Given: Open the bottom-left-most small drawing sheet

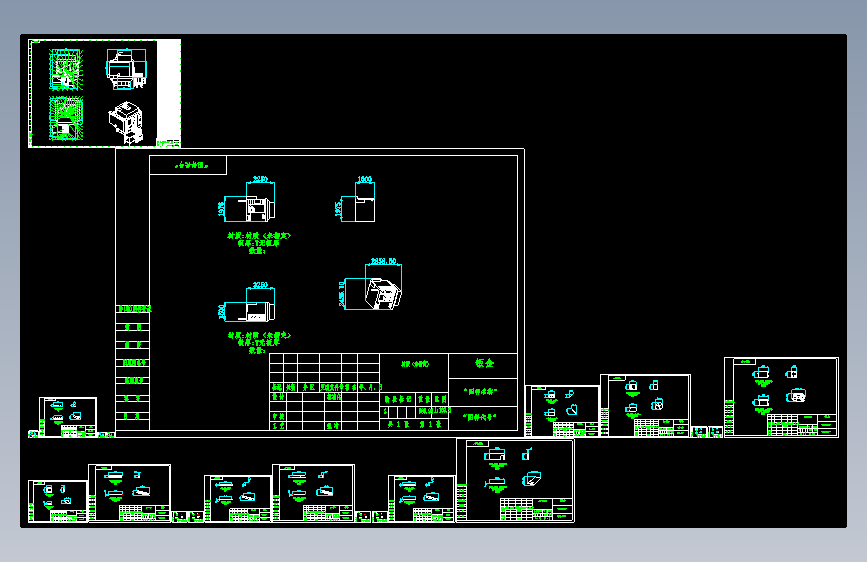Looking at the screenshot, I should pyautogui.click(x=58, y=501).
